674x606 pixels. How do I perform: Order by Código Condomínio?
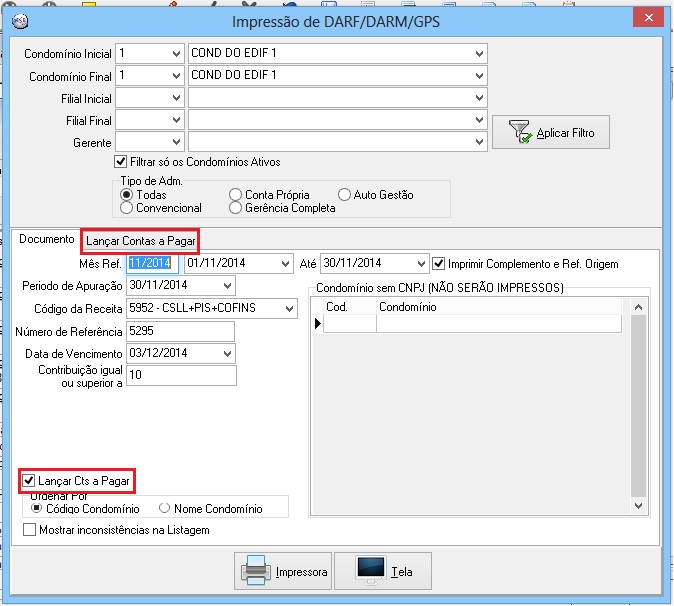pos(37,508)
